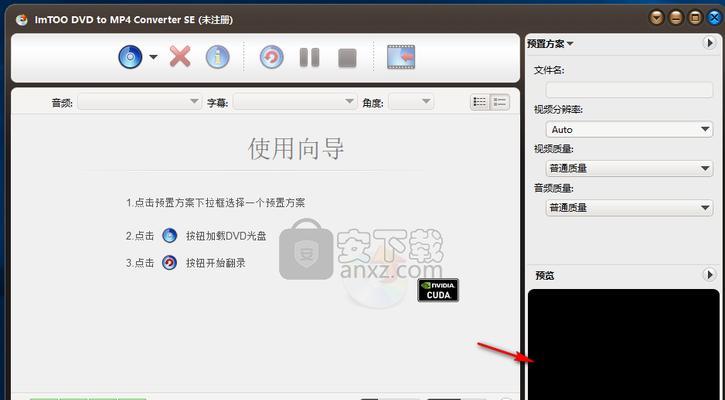The height and width of the screenshot is (400, 725).
Task: Open the 视频分辨率 Auto dropdown
Action: [629, 129]
